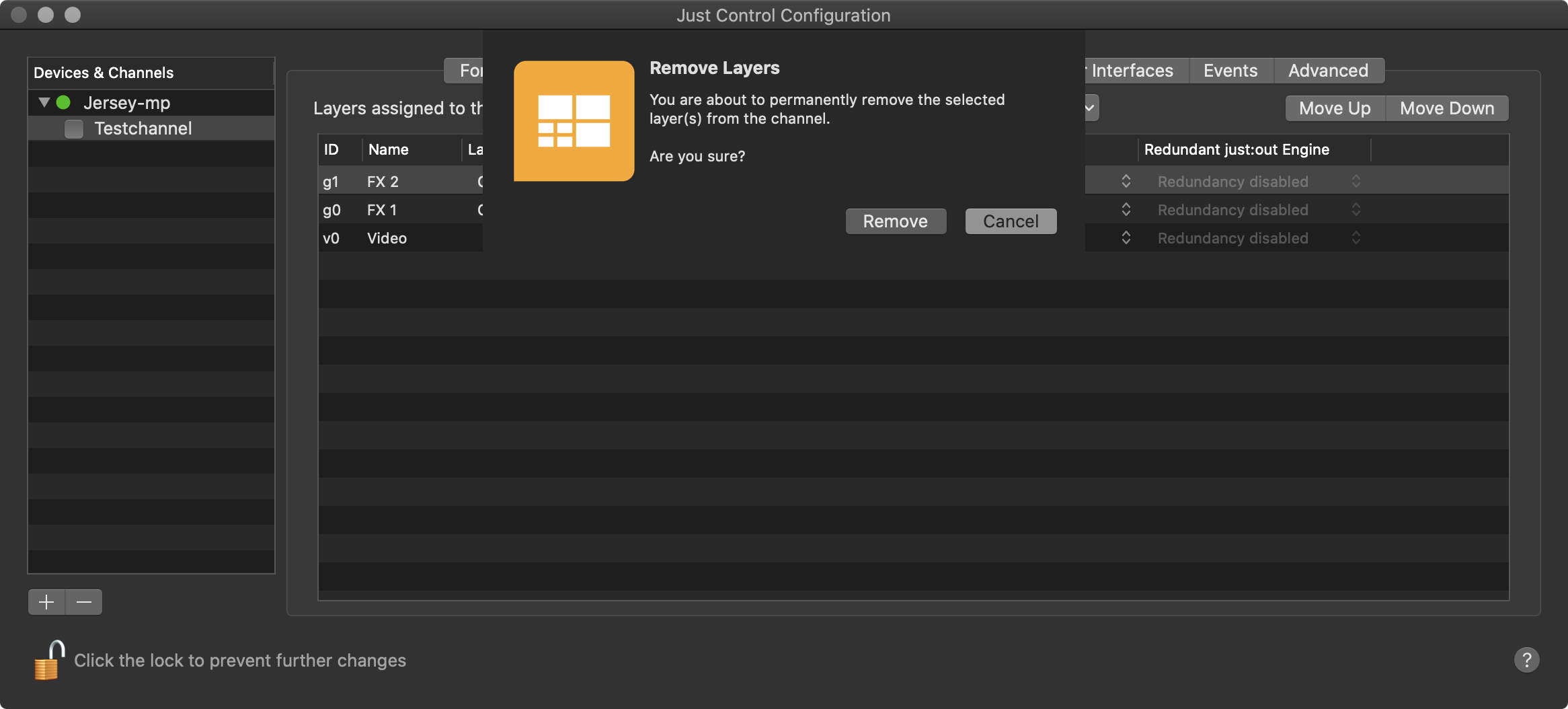The height and width of the screenshot is (709, 1568).
Task: Open help with the question mark button
Action: pyautogui.click(x=1527, y=660)
